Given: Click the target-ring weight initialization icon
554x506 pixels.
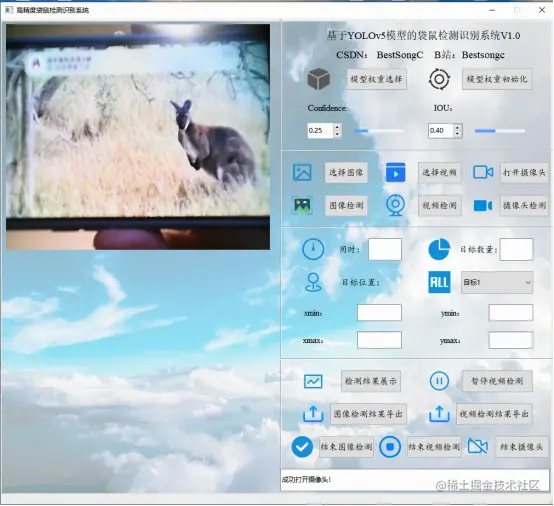Looking at the screenshot, I should [x=439, y=79].
